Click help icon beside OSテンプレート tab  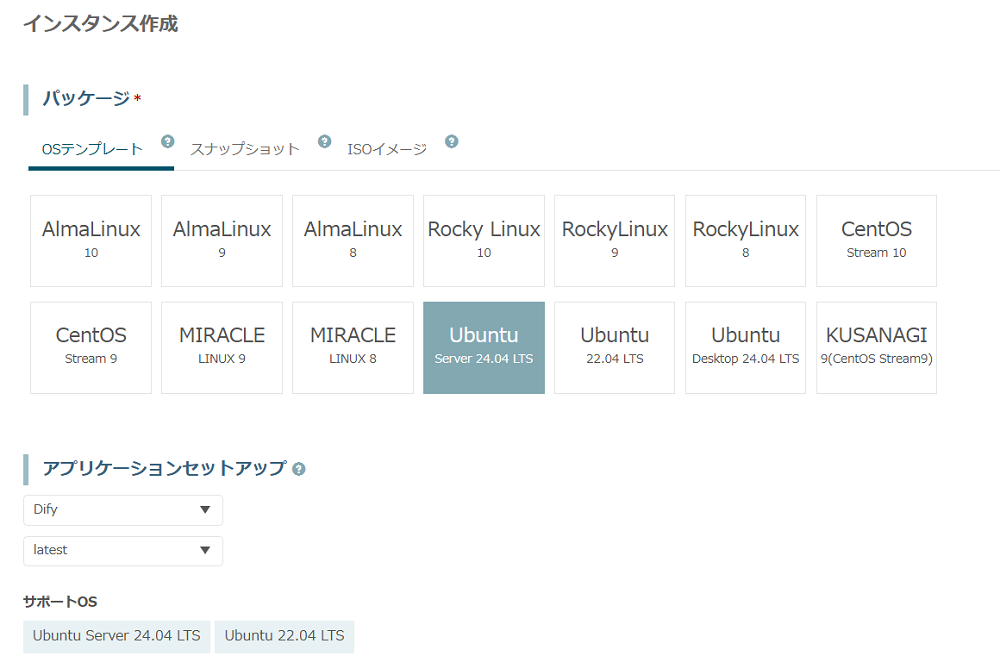168,141
